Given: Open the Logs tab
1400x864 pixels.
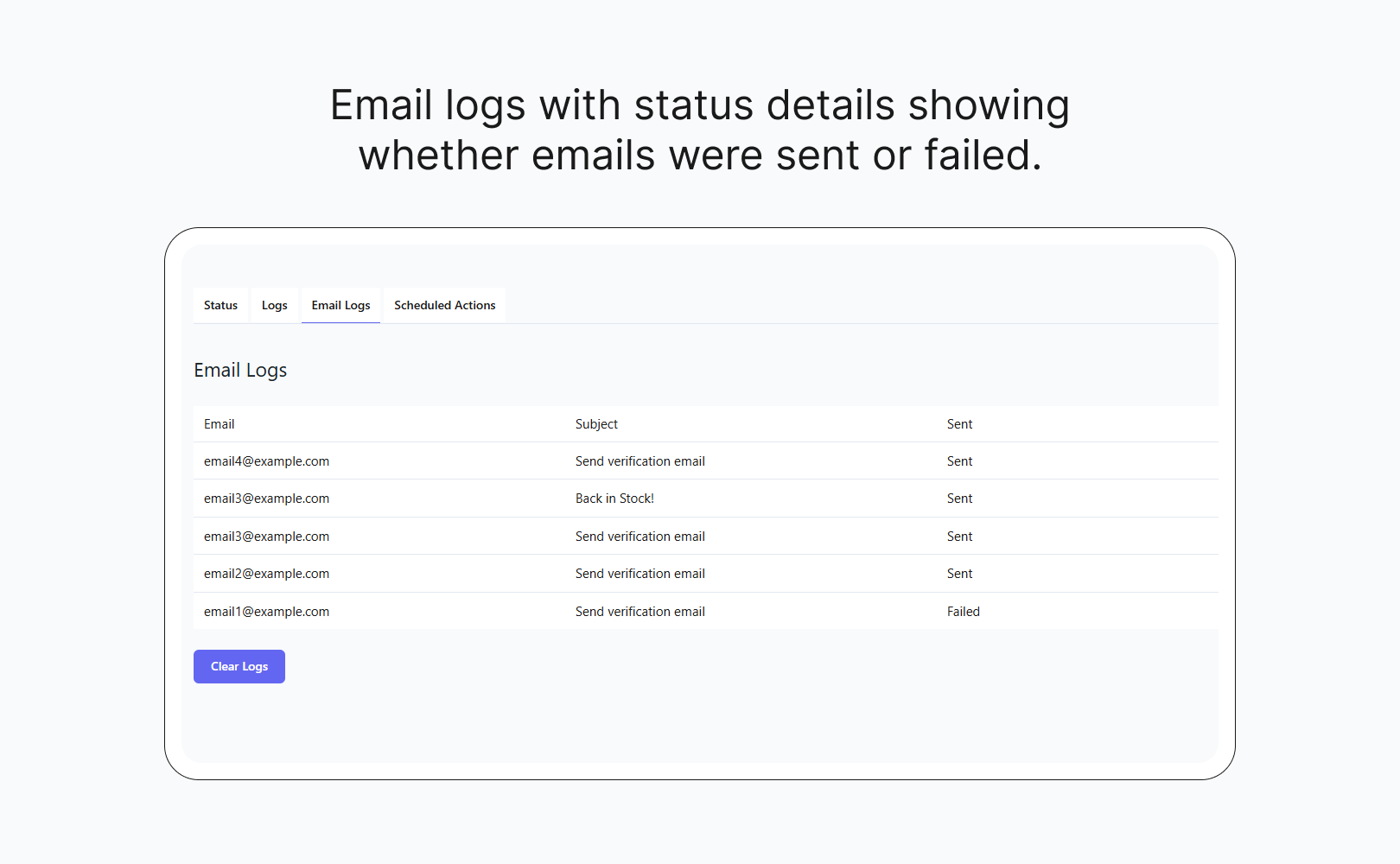Looking at the screenshot, I should (274, 305).
